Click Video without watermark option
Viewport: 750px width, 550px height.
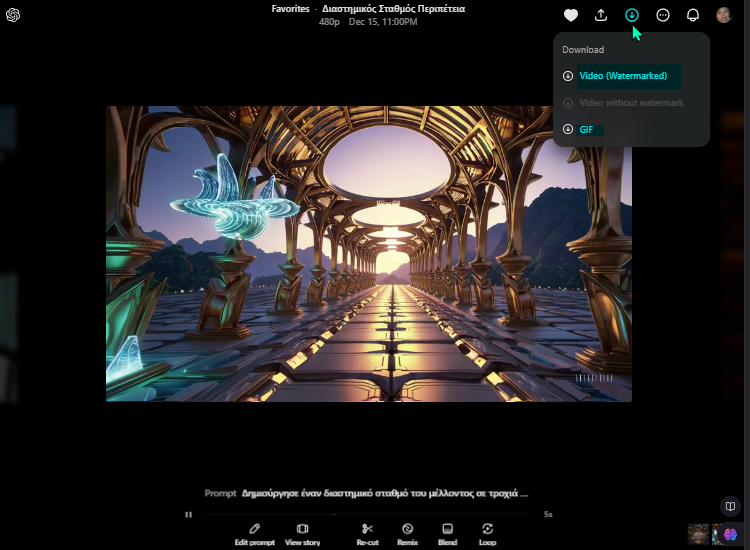point(630,103)
